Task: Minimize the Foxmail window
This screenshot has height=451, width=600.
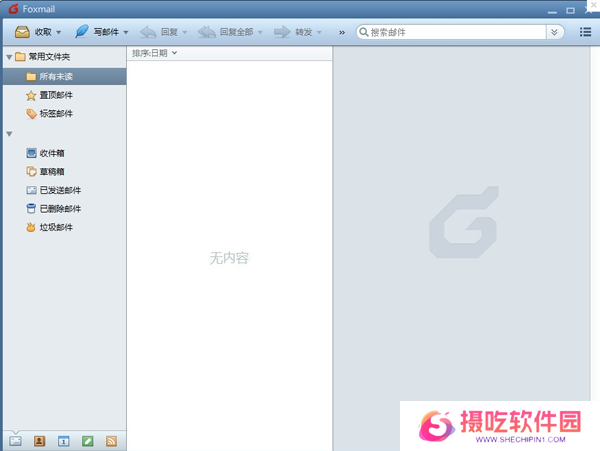Action: (x=552, y=11)
